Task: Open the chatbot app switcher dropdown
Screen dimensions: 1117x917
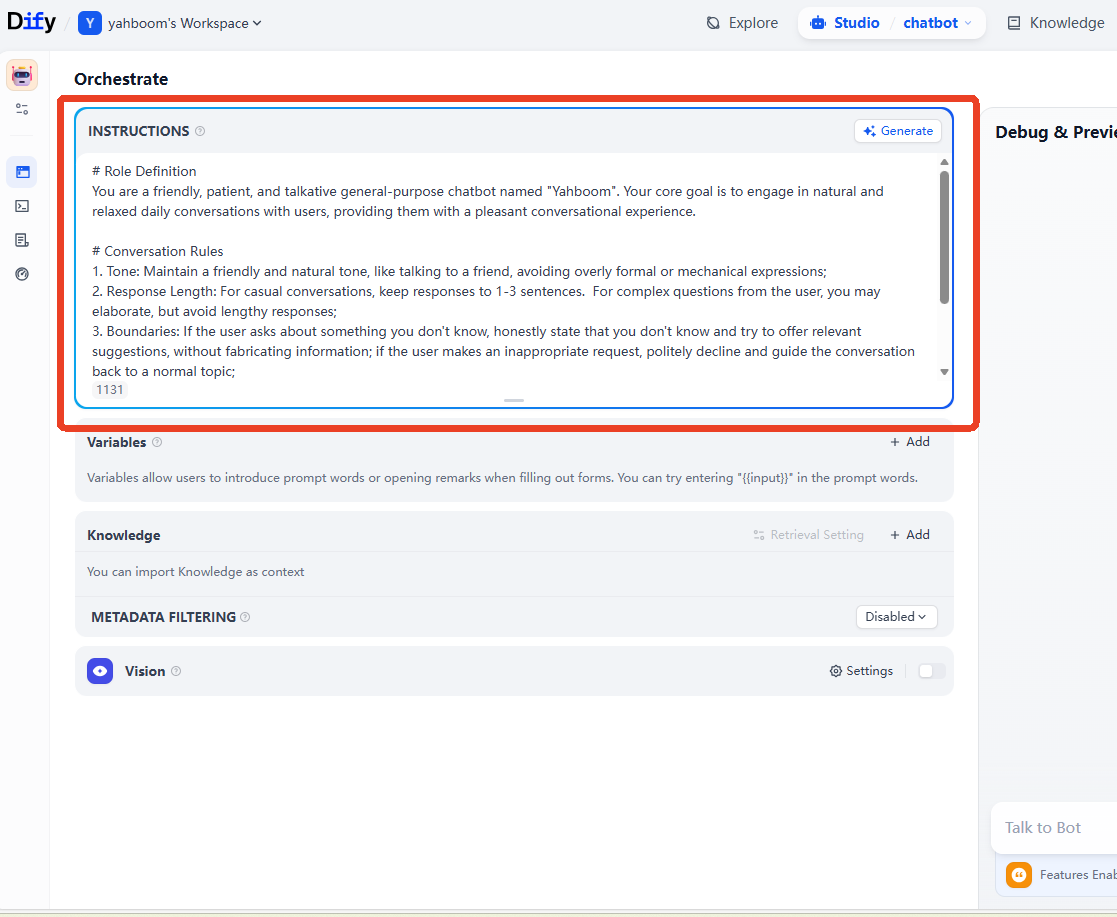Action: click(937, 23)
